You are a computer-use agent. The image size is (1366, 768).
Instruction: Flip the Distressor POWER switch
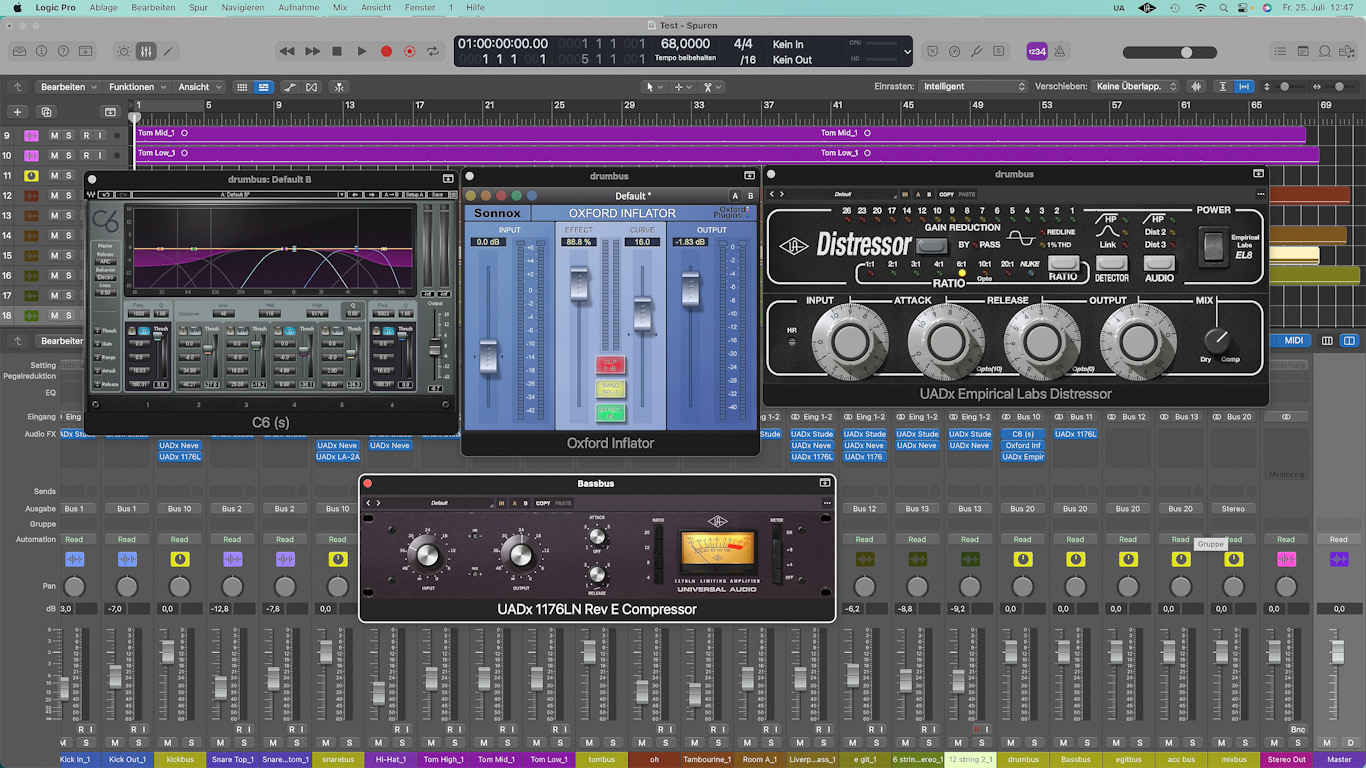[1214, 245]
